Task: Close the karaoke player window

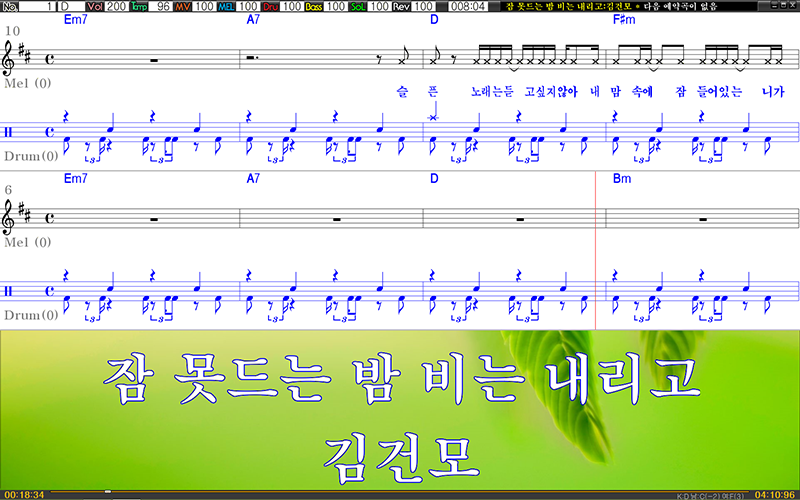Action: tap(793, 5)
